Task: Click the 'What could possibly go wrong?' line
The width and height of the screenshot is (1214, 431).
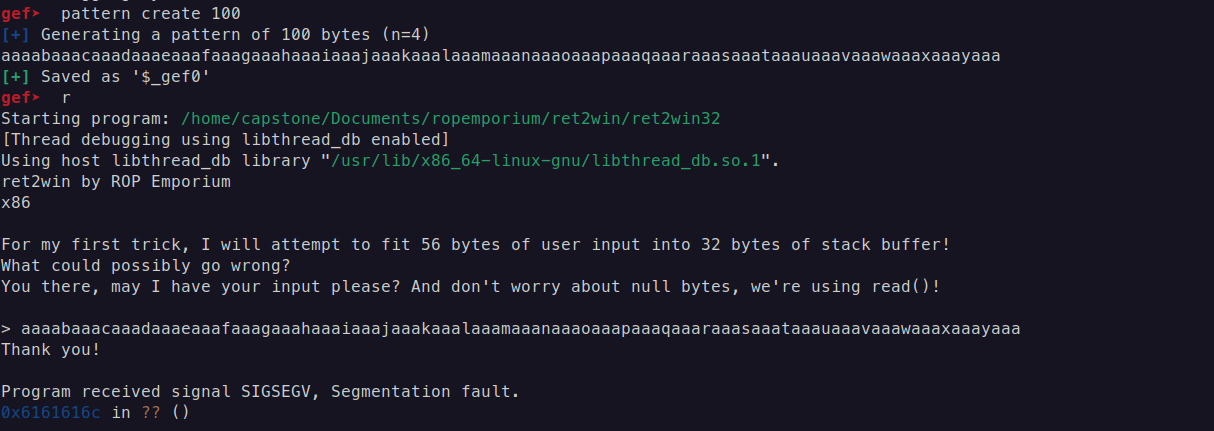Action: coord(145,265)
